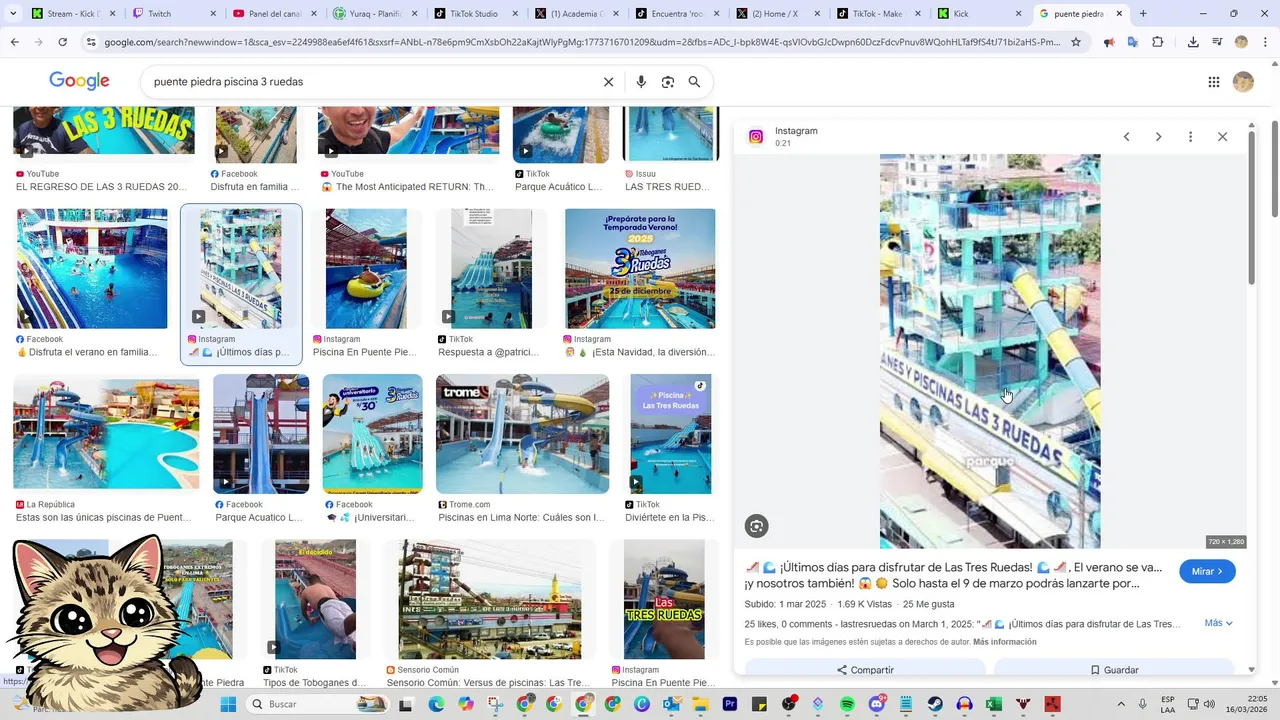Open the large preview image of Las 3 Ruedas
The height and width of the screenshot is (720, 1280).
pos(990,351)
